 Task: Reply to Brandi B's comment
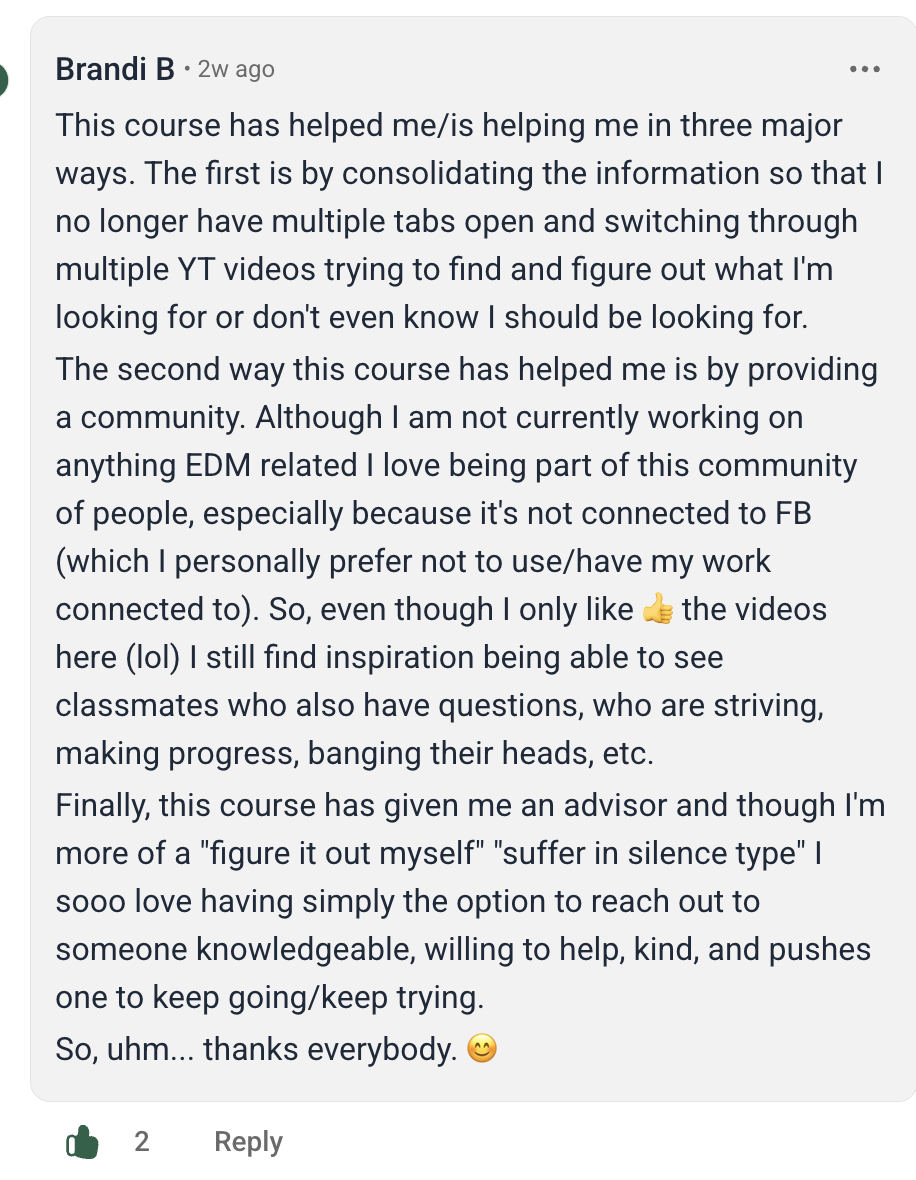click(x=248, y=1141)
